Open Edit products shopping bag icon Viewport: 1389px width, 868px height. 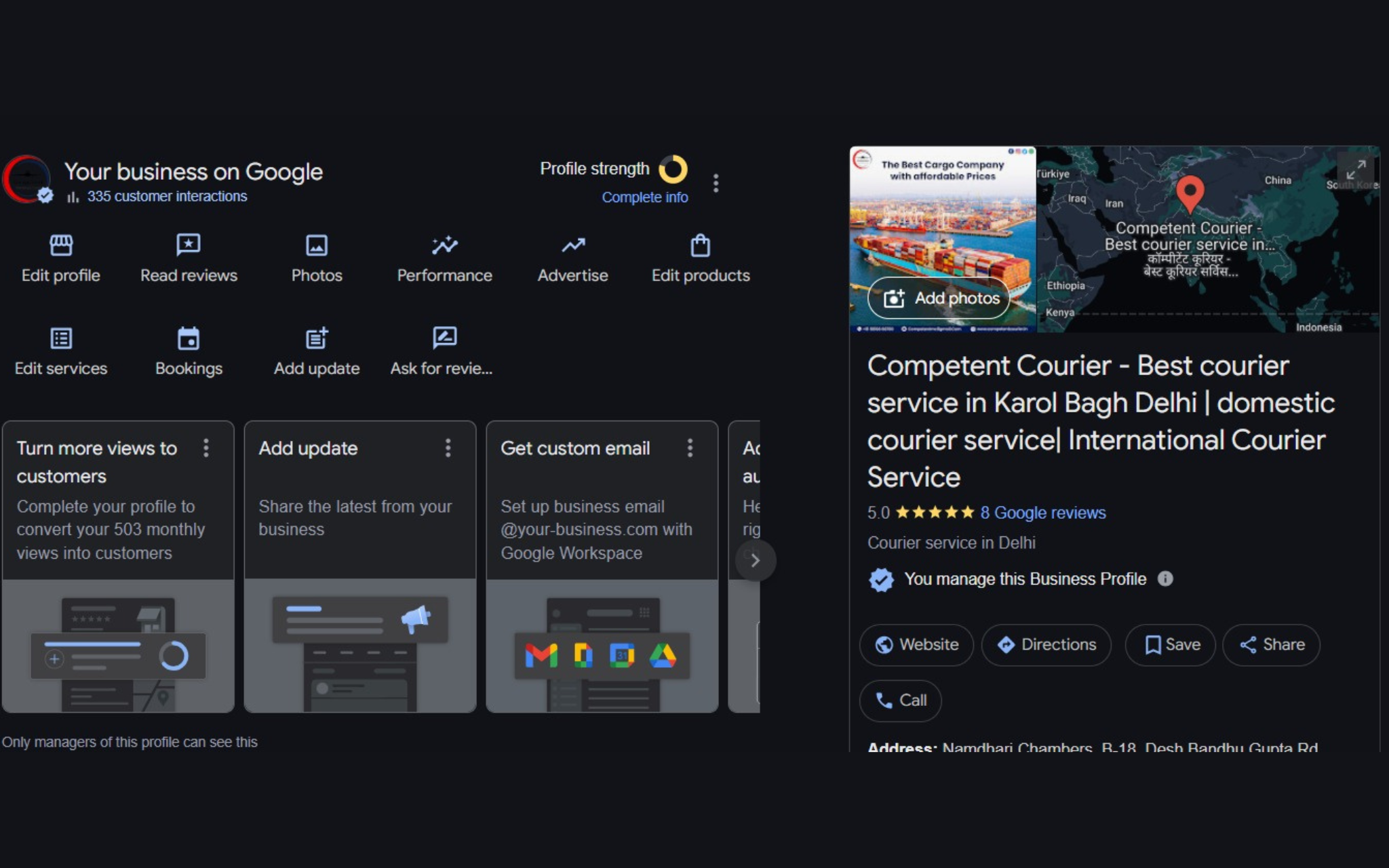click(x=701, y=245)
